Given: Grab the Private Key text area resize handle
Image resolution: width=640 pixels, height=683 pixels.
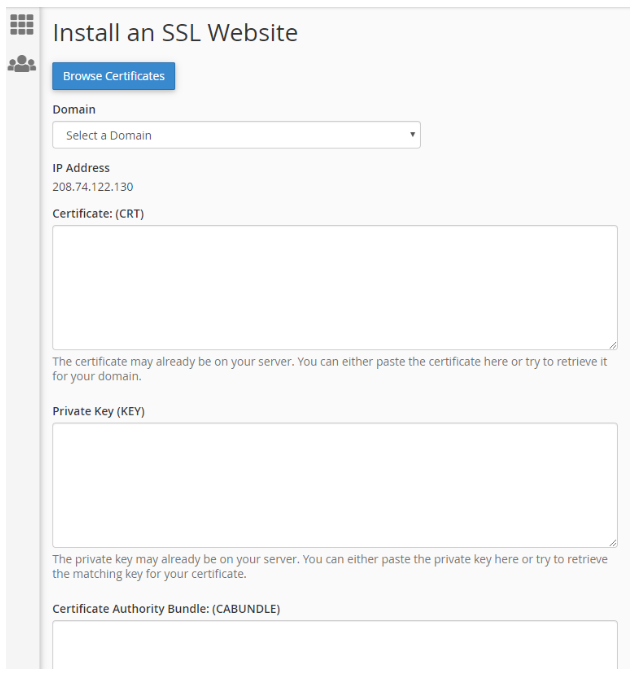Looking at the screenshot, I should [x=613, y=543].
